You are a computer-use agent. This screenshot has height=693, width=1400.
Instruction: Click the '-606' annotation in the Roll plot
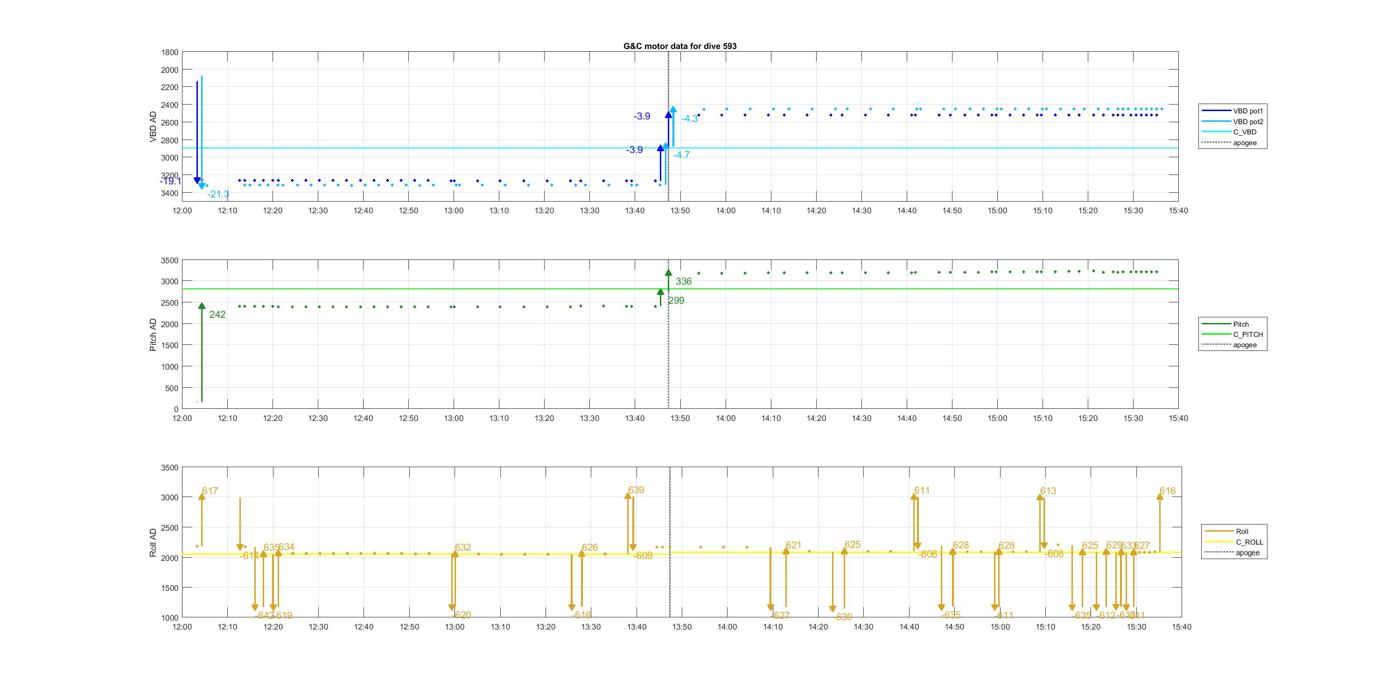928,554
